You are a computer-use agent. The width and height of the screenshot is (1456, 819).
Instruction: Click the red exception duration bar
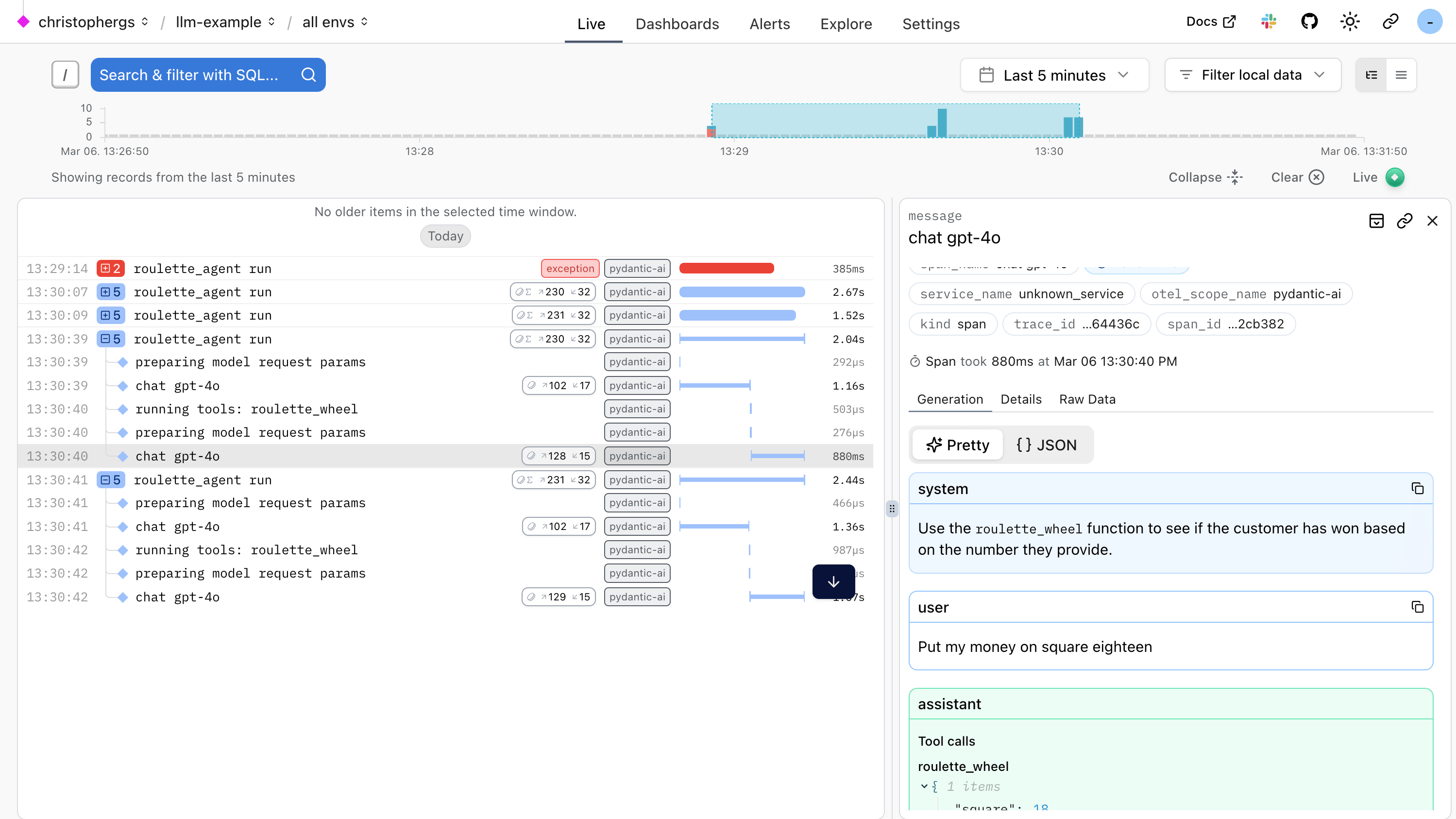coord(727,269)
